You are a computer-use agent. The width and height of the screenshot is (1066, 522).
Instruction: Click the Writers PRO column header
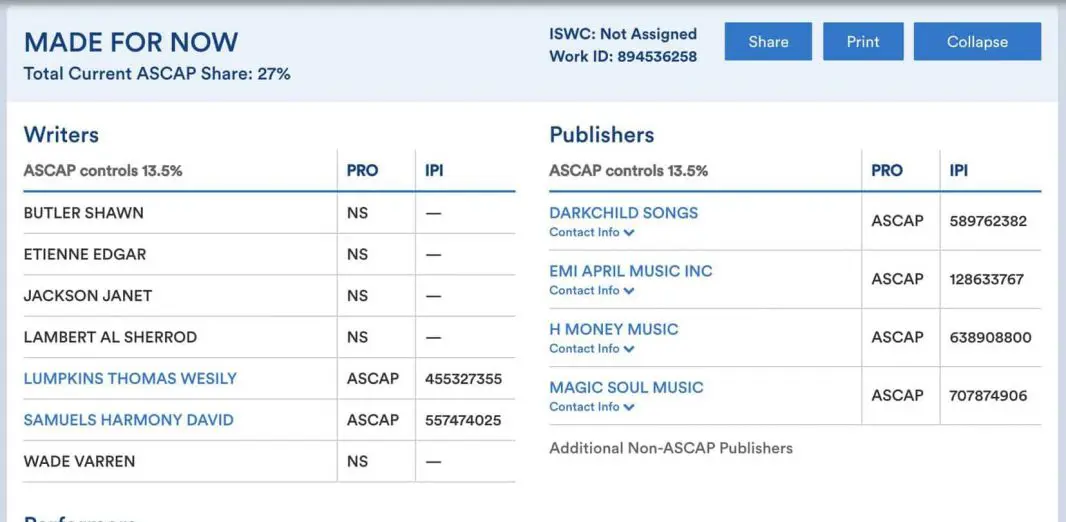click(362, 171)
